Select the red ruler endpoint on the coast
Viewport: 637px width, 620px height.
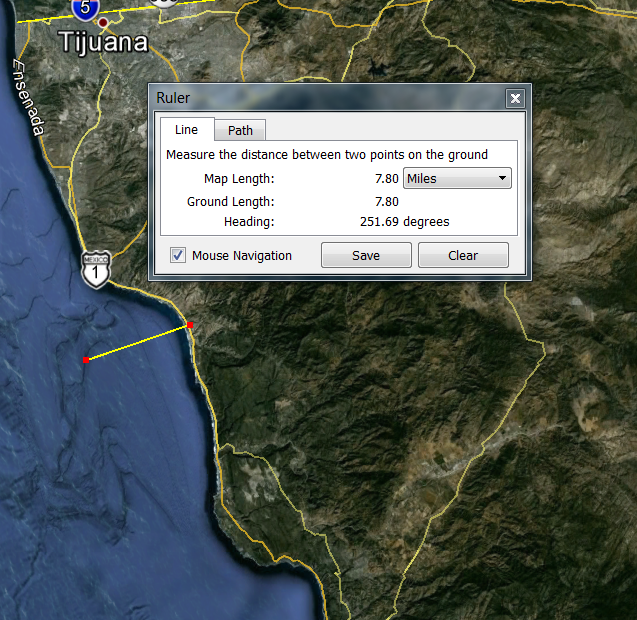190,325
